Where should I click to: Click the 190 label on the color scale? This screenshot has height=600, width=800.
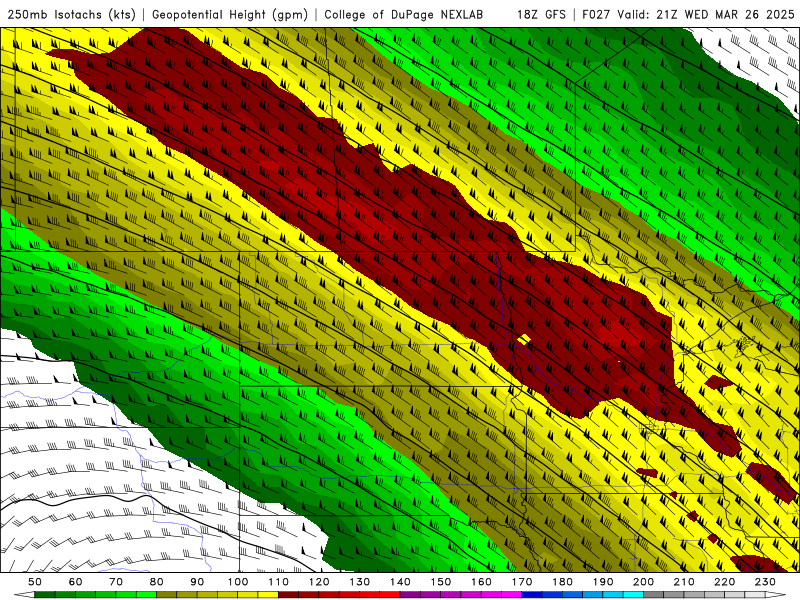603,582
